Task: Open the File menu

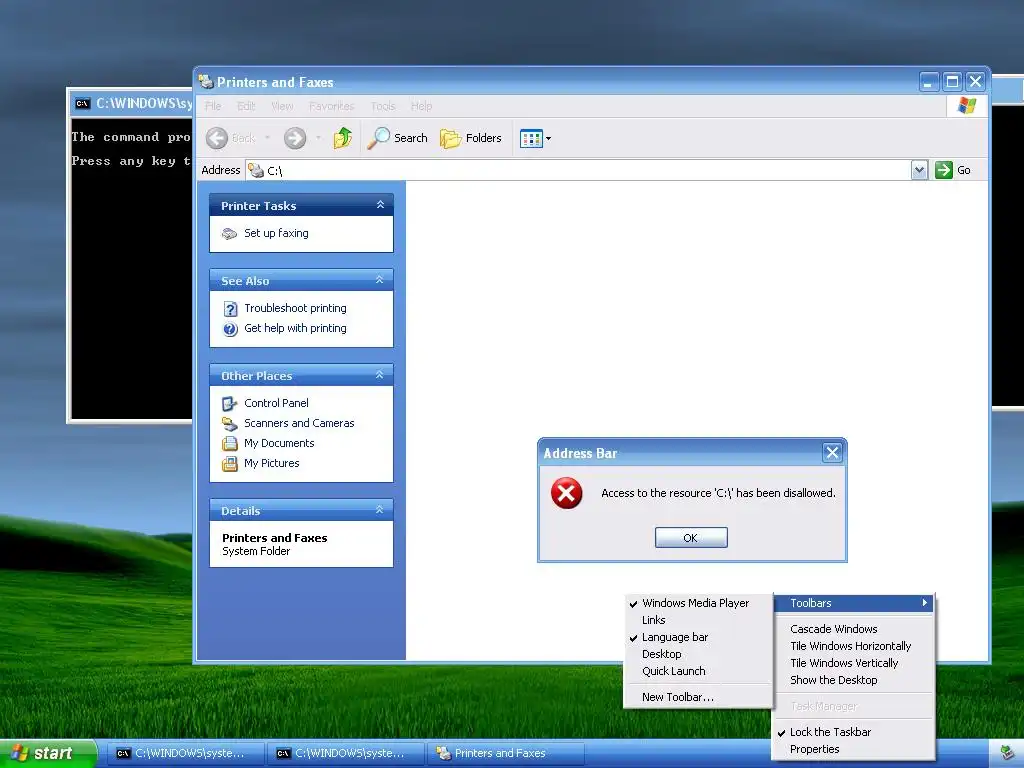Action: pyautogui.click(x=213, y=106)
